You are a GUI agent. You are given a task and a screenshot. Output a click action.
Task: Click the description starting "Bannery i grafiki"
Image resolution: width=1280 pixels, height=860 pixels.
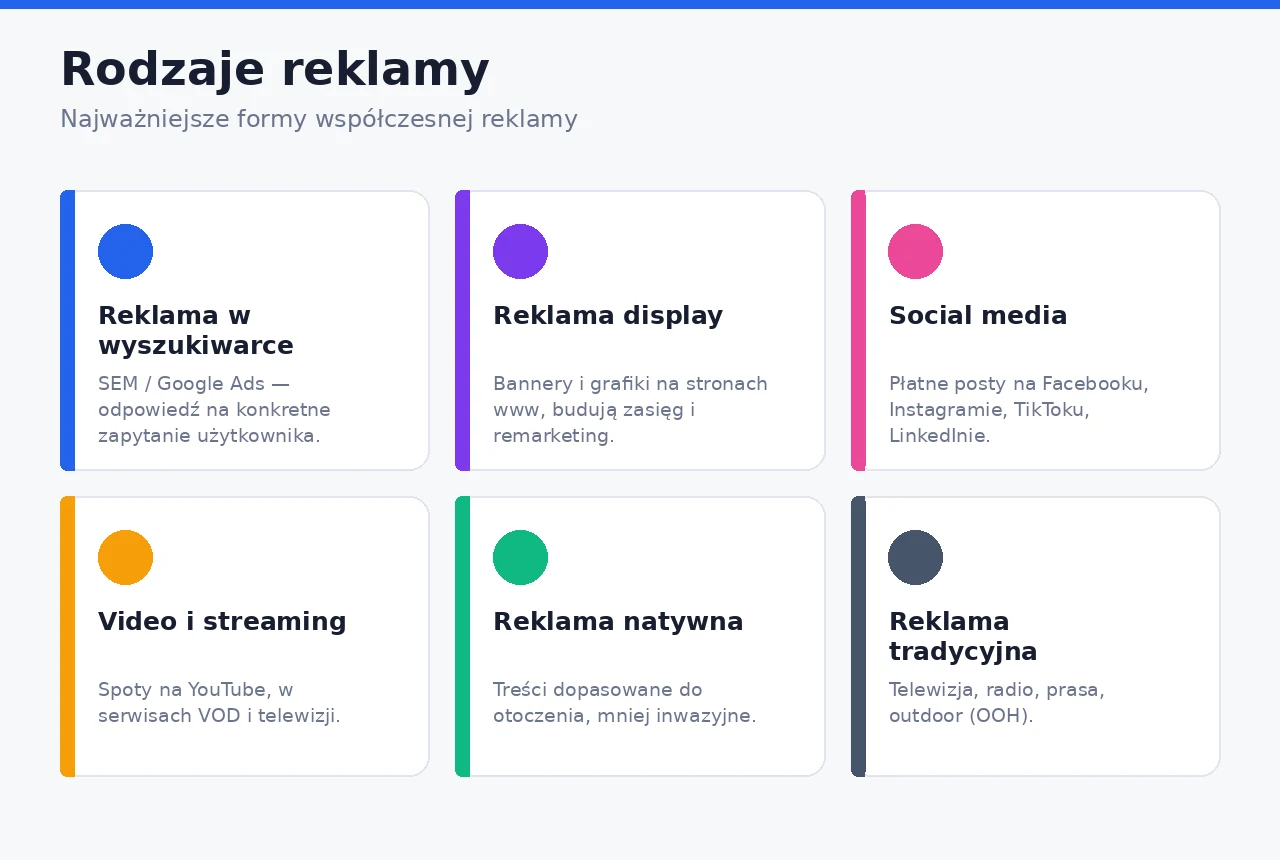(630, 410)
